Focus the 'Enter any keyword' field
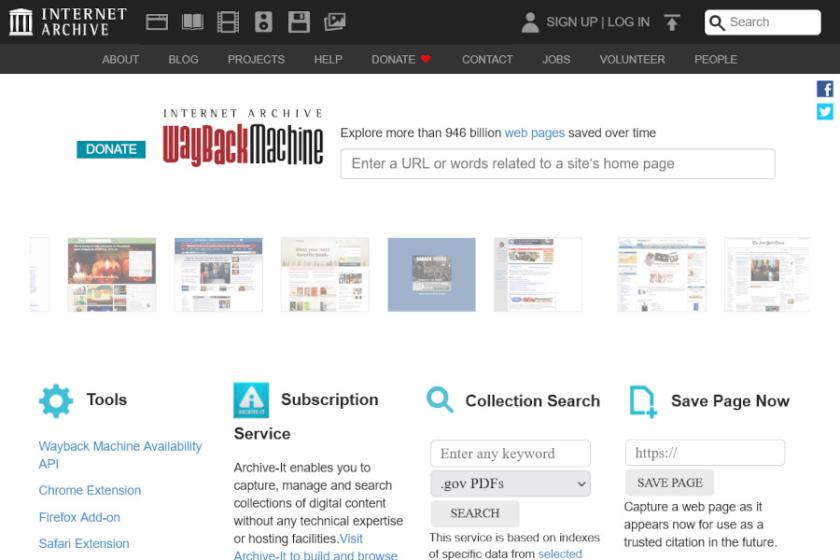The width and height of the screenshot is (840, 560). coord(511,454)
